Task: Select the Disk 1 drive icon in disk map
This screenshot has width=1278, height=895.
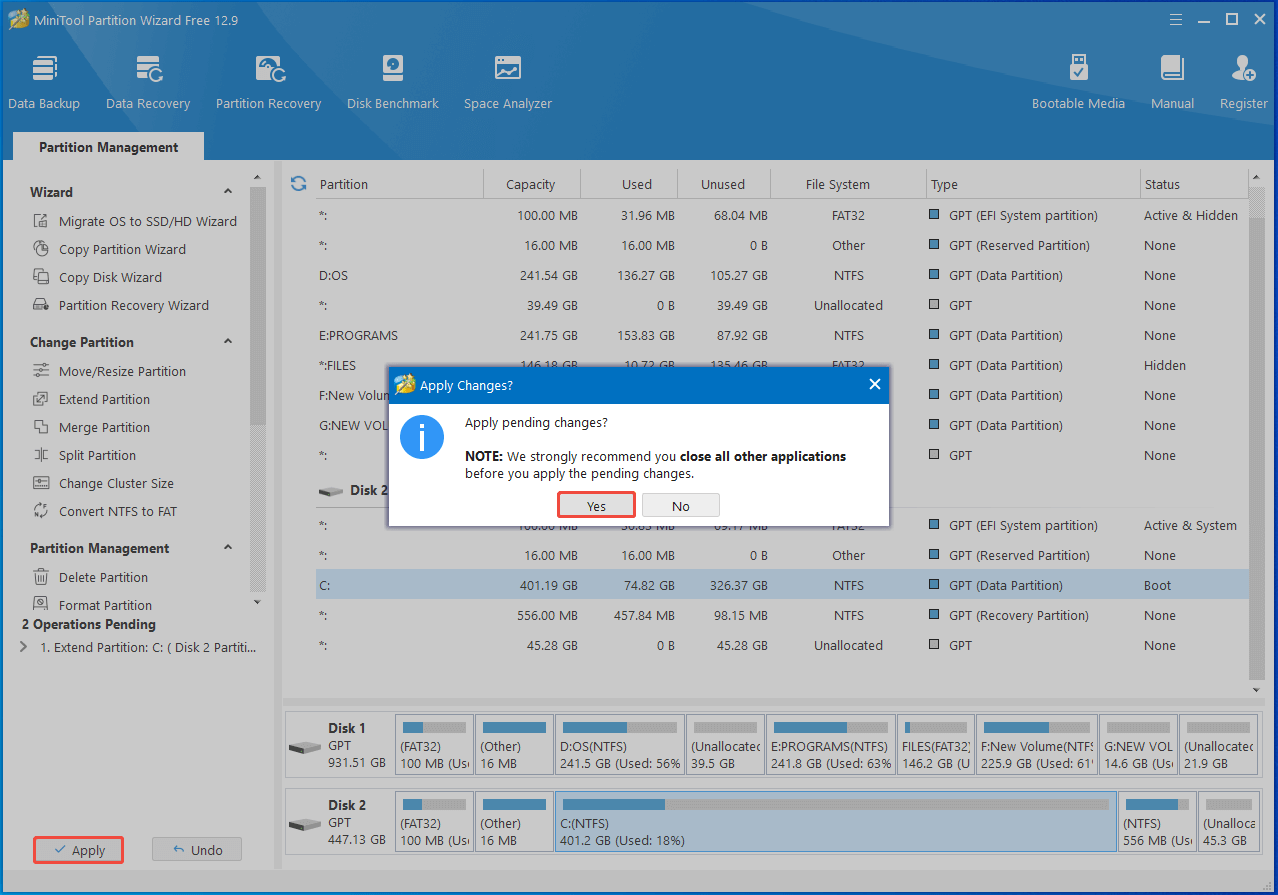Action: [304, 747]
